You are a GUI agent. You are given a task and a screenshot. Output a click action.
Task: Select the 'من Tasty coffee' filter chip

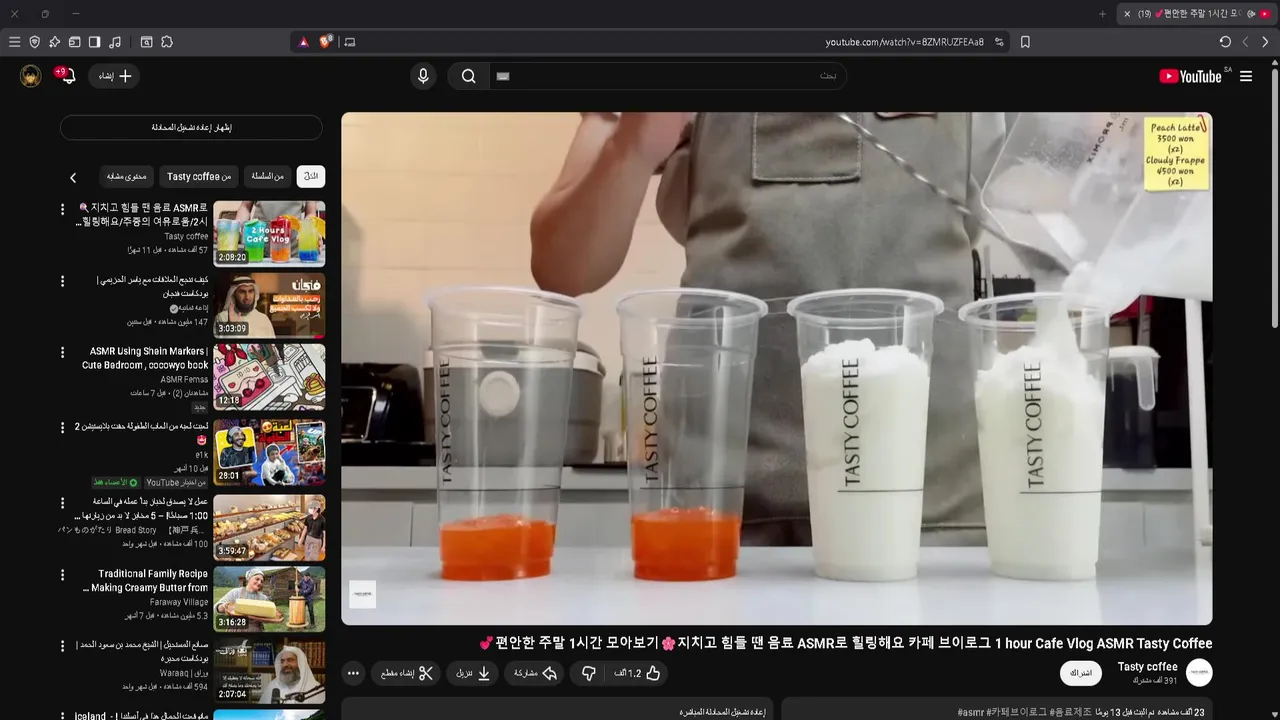point(199,176)
